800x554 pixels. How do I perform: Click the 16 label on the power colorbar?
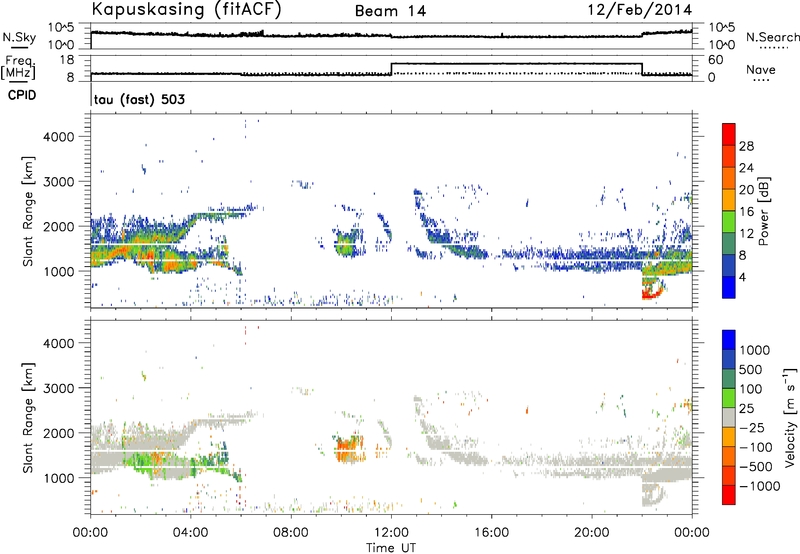(x=746, y=212)
